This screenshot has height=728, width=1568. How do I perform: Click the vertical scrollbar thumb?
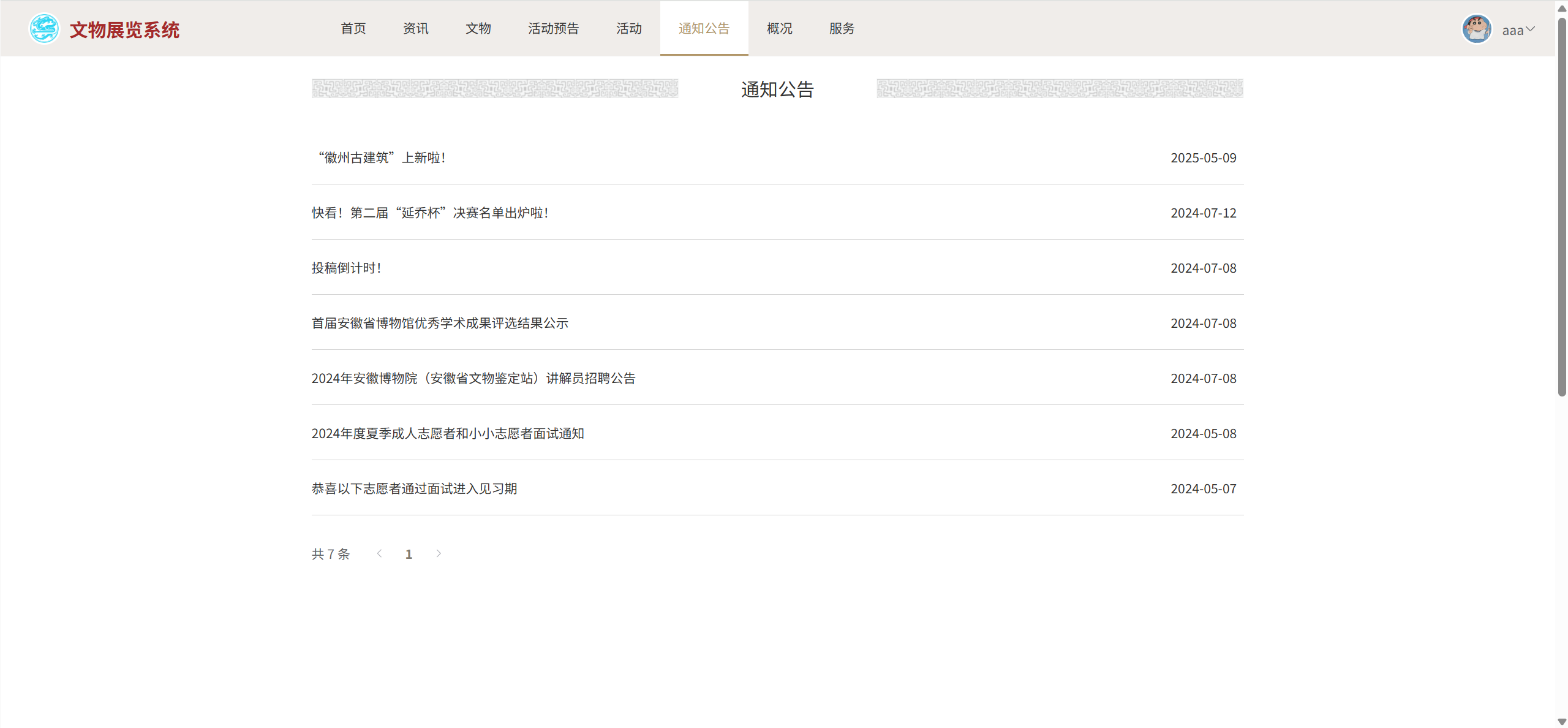click(1561, 208)
